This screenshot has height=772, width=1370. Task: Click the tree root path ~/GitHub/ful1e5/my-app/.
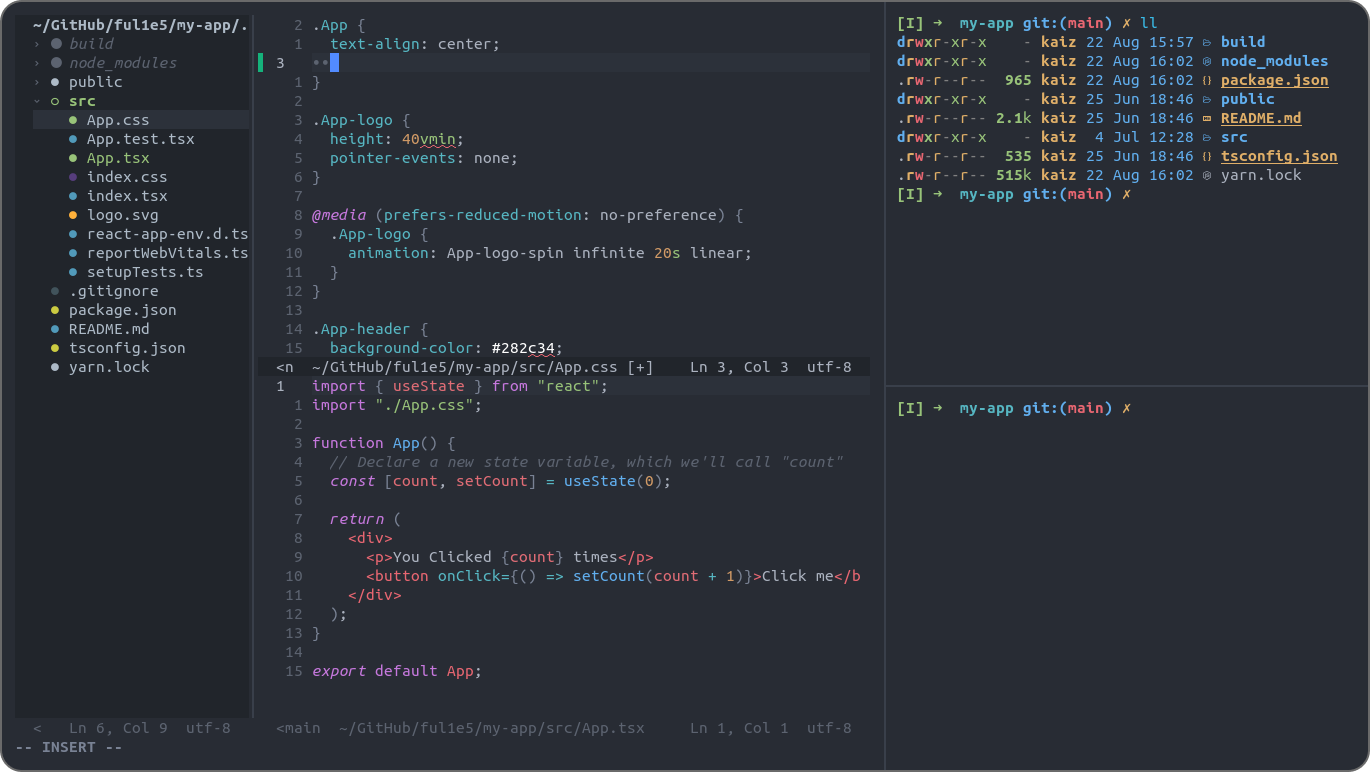(x=140, y=25)
